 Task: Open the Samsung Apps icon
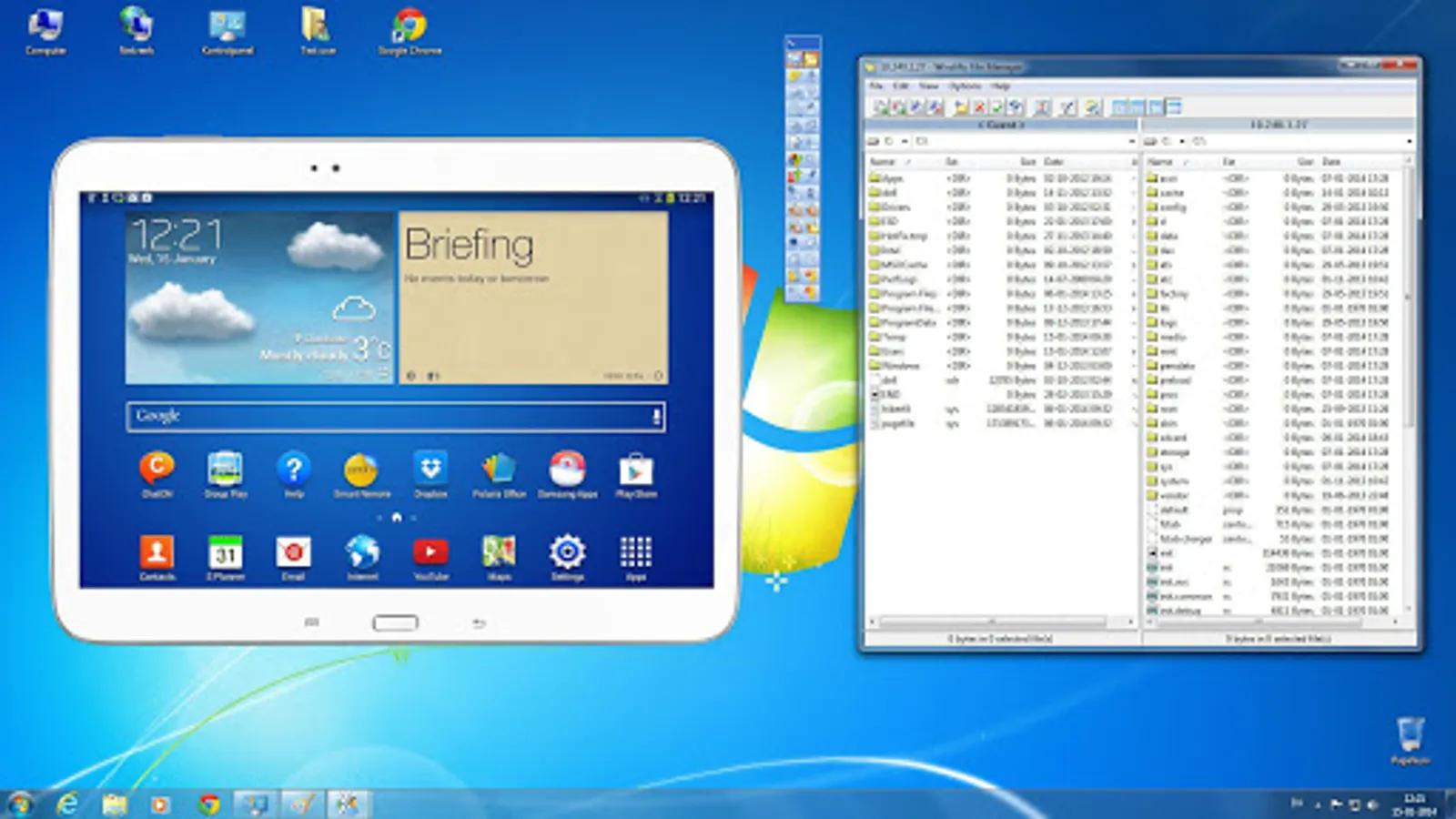568,469
